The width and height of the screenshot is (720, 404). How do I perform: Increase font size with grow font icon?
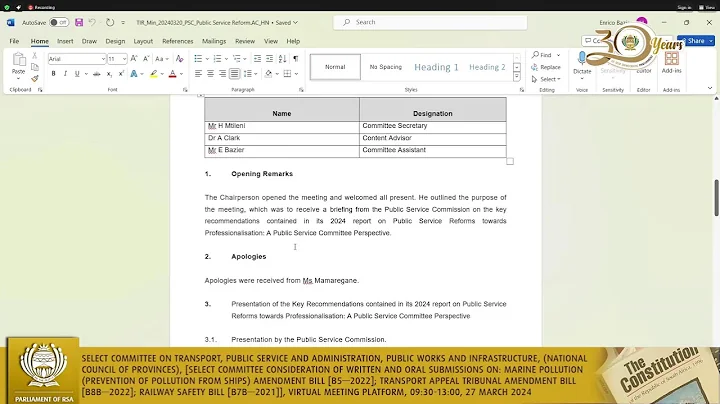point(134,59)
